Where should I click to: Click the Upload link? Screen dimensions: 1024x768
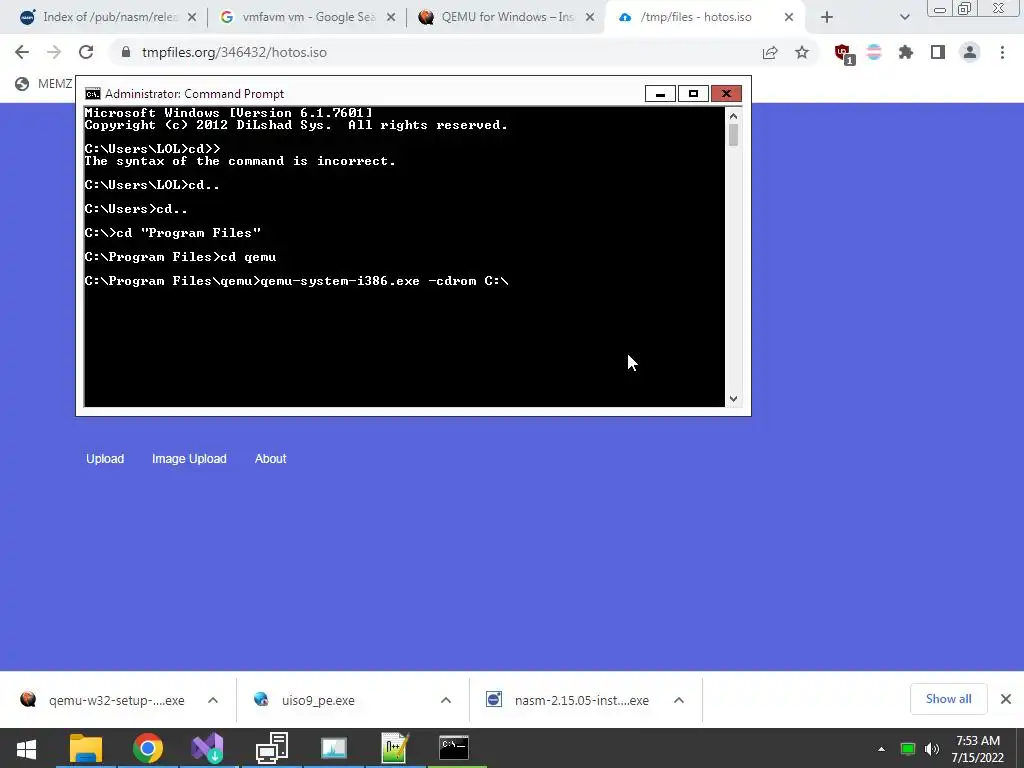(x=105, y=458)
